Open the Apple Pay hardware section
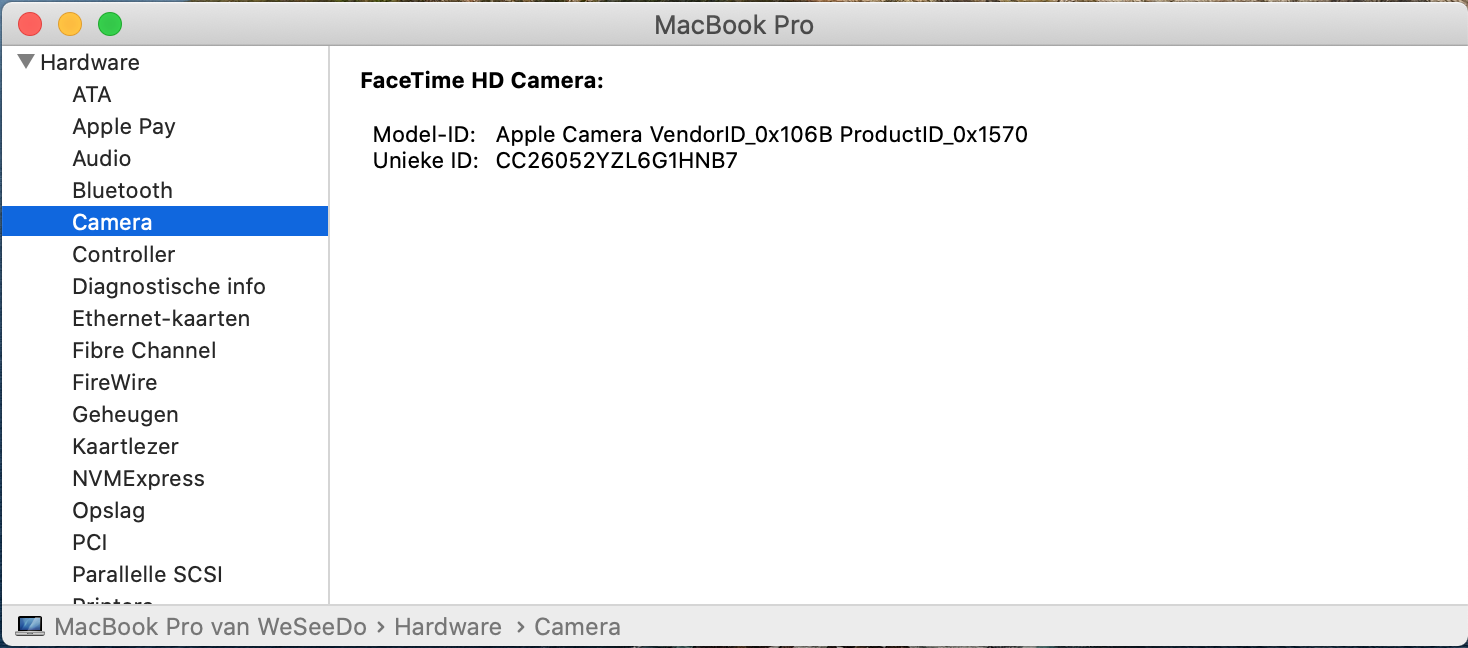The width and height of the screenshot is (1468, 648). click(124, 127)
